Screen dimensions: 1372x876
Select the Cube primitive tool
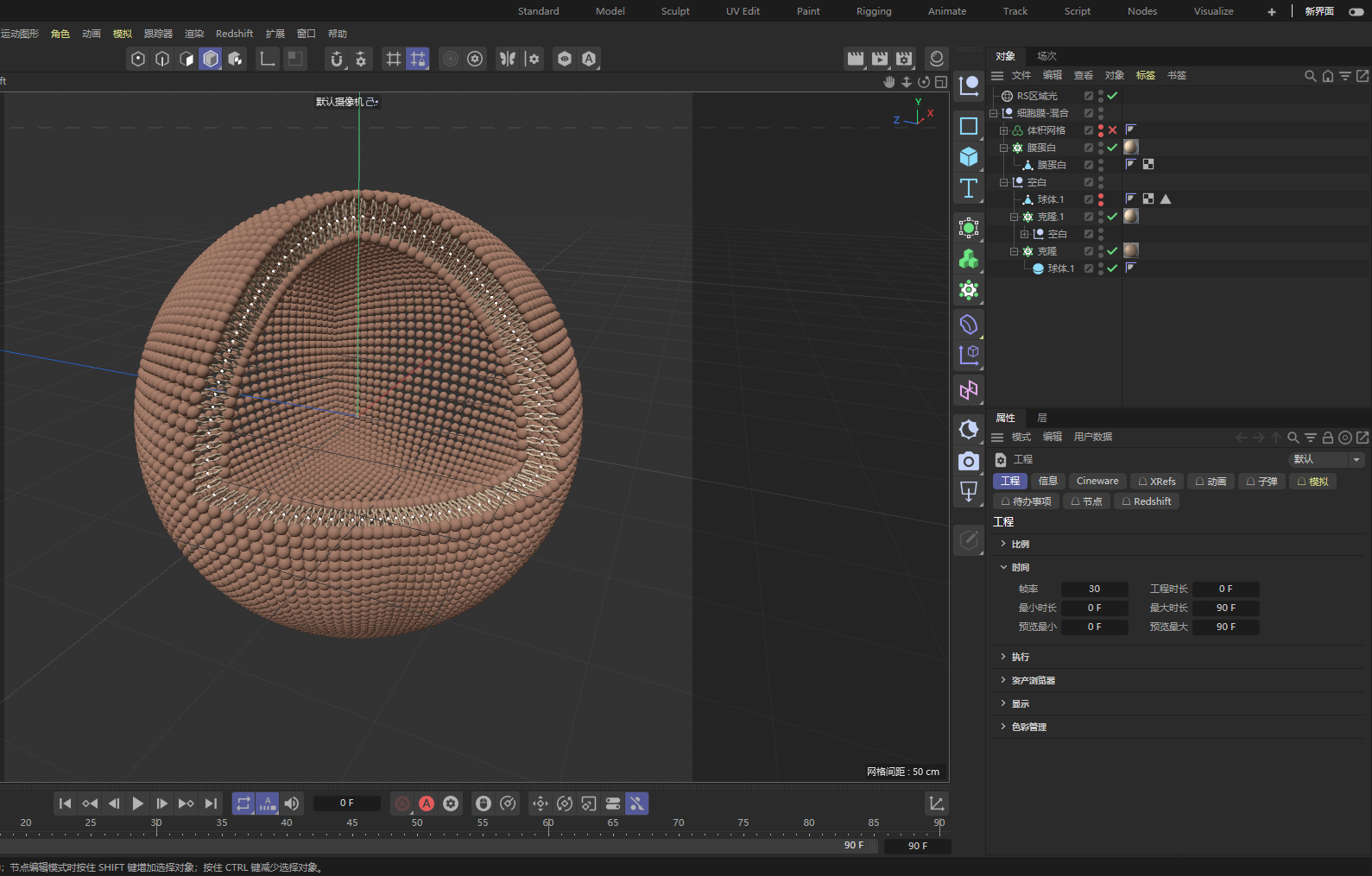[969, 157]
